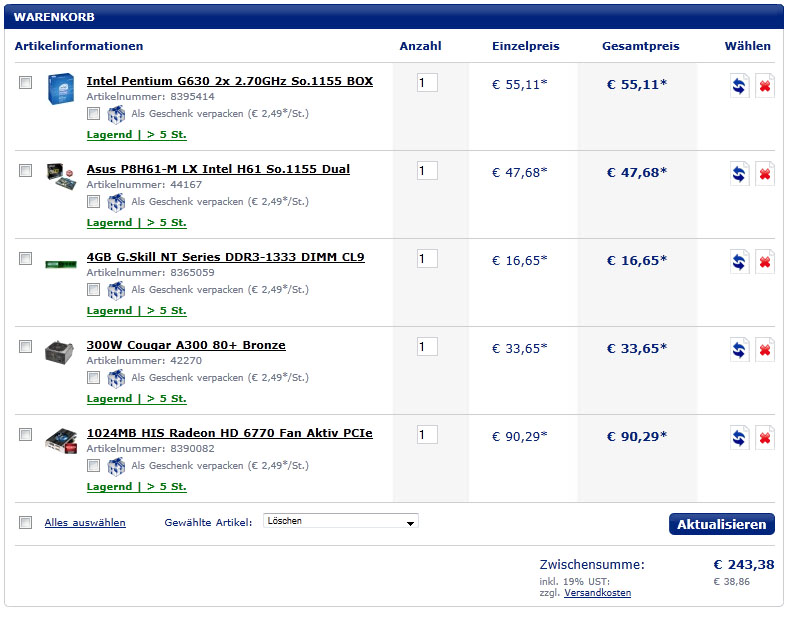The width and height of the screenshot is (785, 617).
Task: Select the Intel Pentium G630 row checkbox
Action: pyautogui.click(x=26, y=82)
